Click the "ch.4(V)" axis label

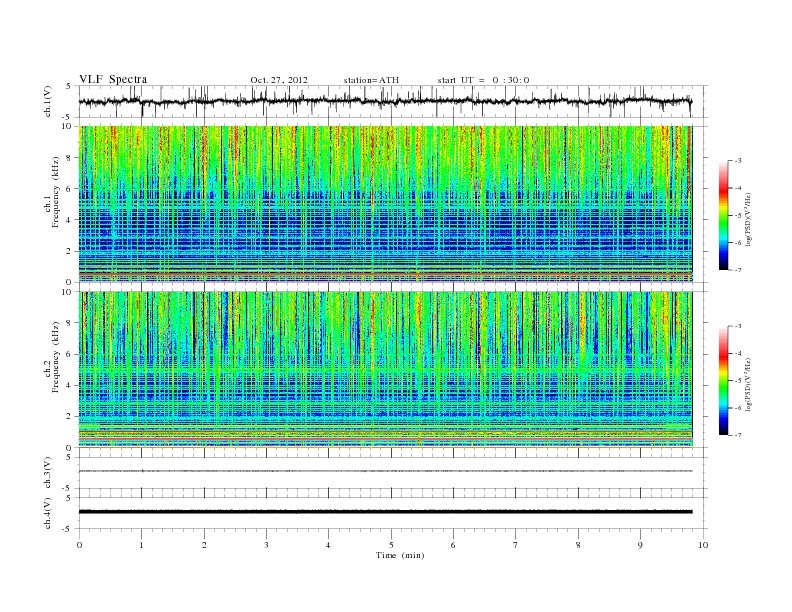(48, 513)
